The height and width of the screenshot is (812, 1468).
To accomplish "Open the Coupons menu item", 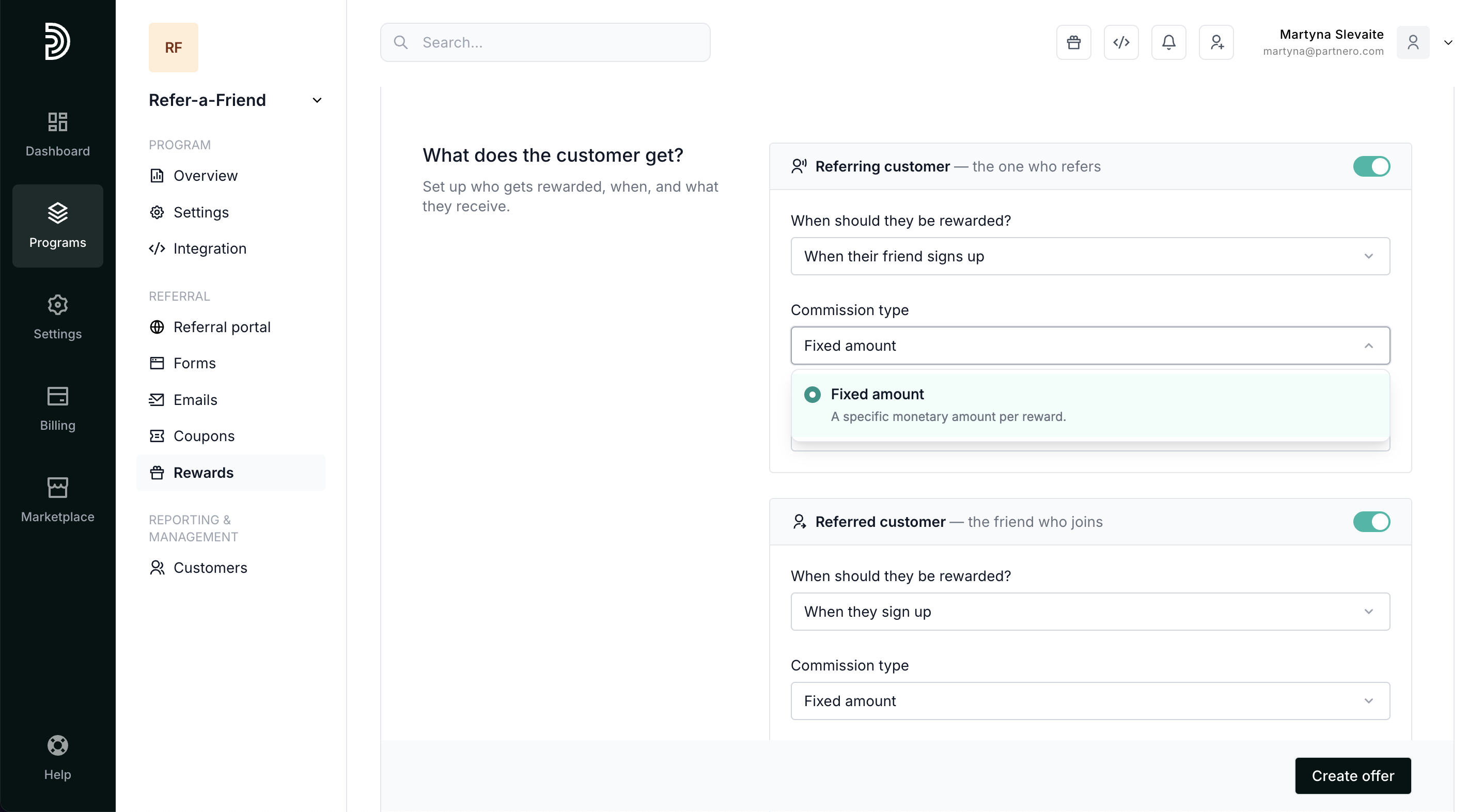I will [x=204, y=436].
